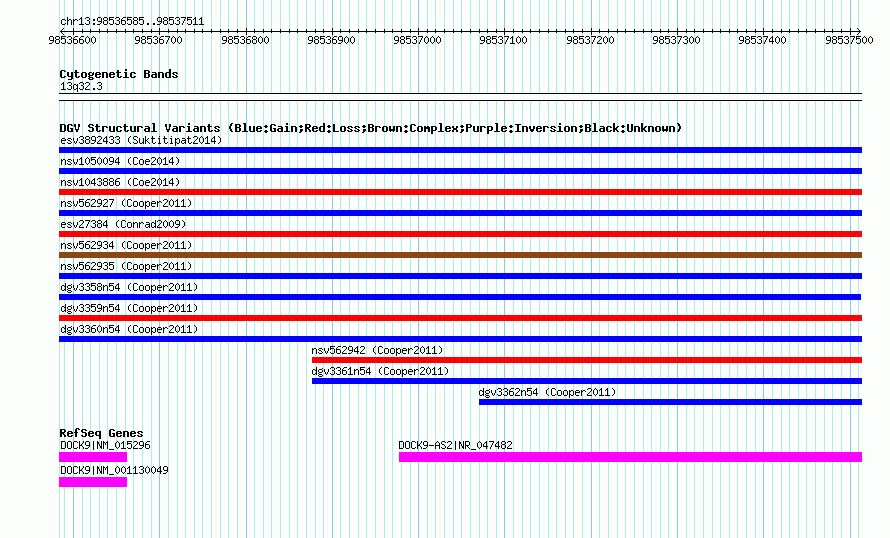Click the nsv562942 red bar
This screenshot has width=890, height=538.
pos(587,360)
